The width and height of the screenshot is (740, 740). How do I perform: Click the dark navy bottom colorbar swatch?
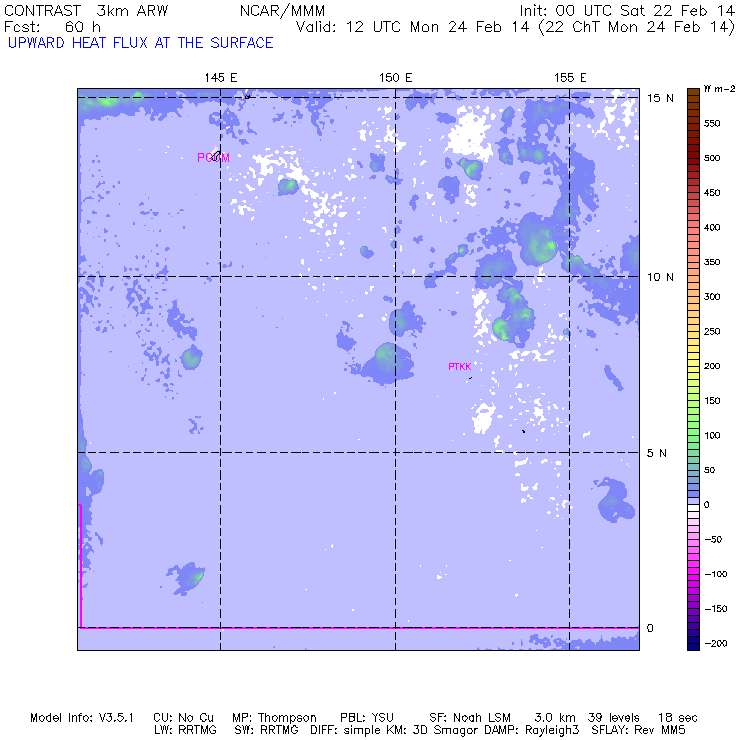click(693, 647)
